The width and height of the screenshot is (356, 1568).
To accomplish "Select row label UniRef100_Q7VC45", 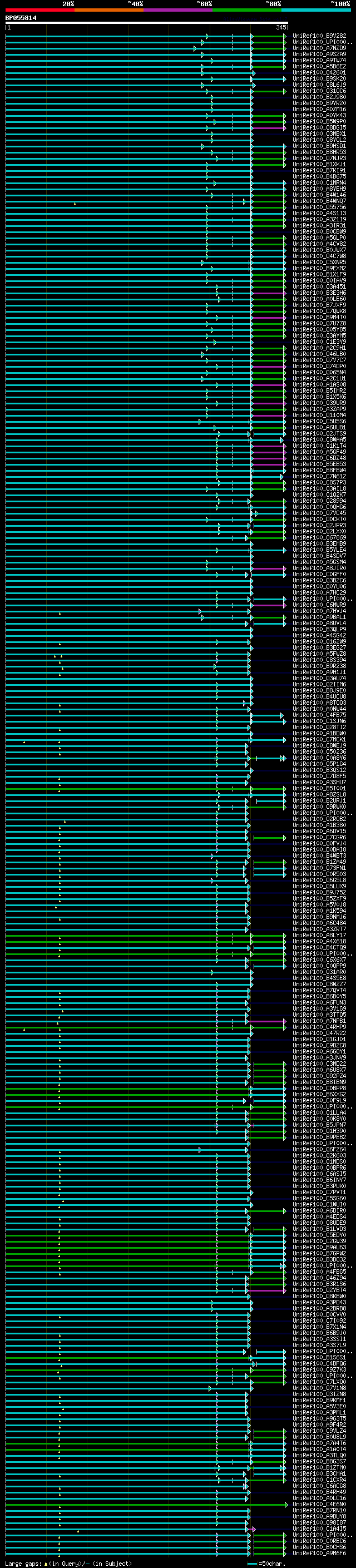I will pyautogui.click(x=319, y=513).
